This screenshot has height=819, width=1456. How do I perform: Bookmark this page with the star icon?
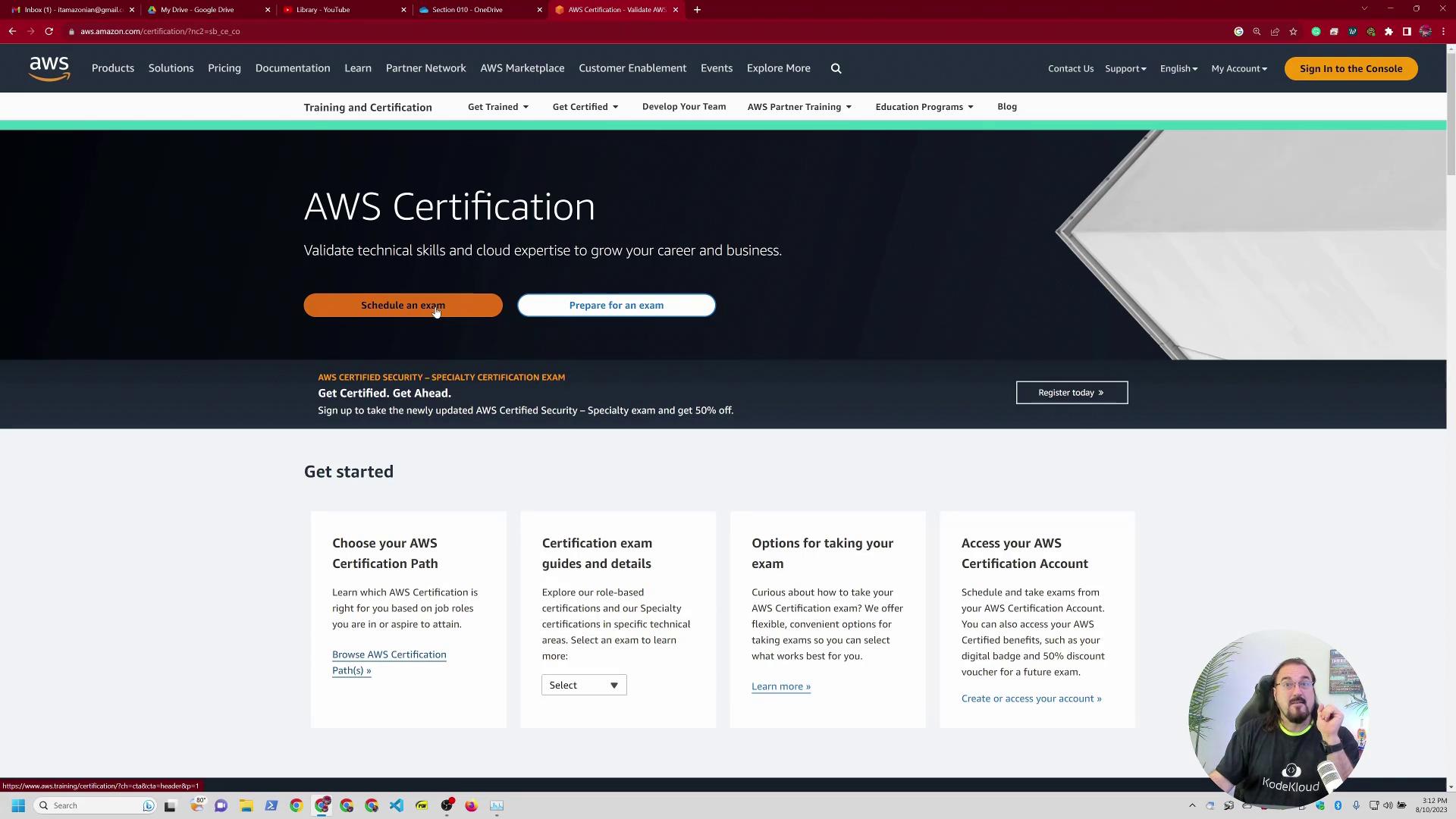1293,31
